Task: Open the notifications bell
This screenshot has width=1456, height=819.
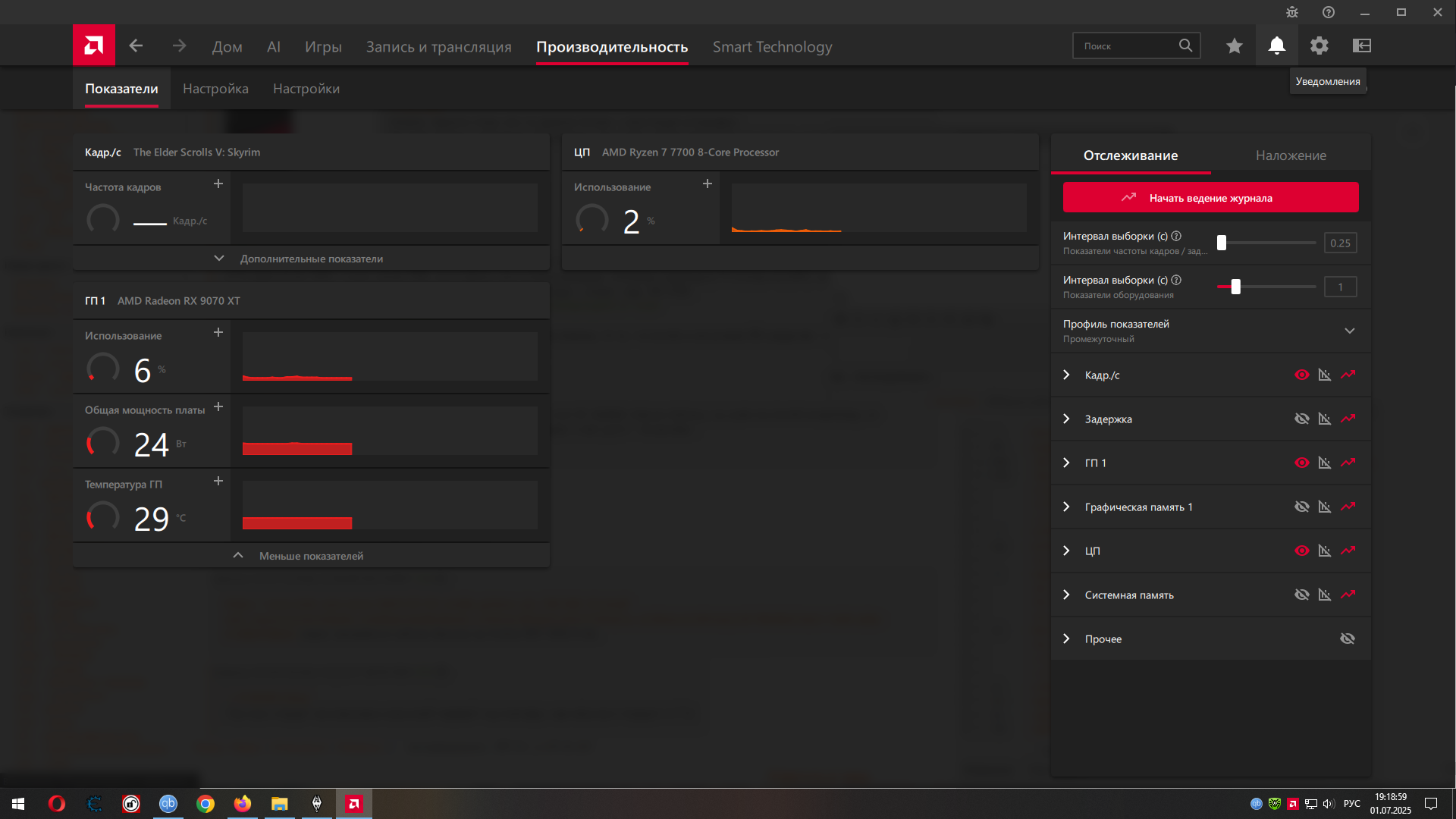Action: [x=1277, y=45]
